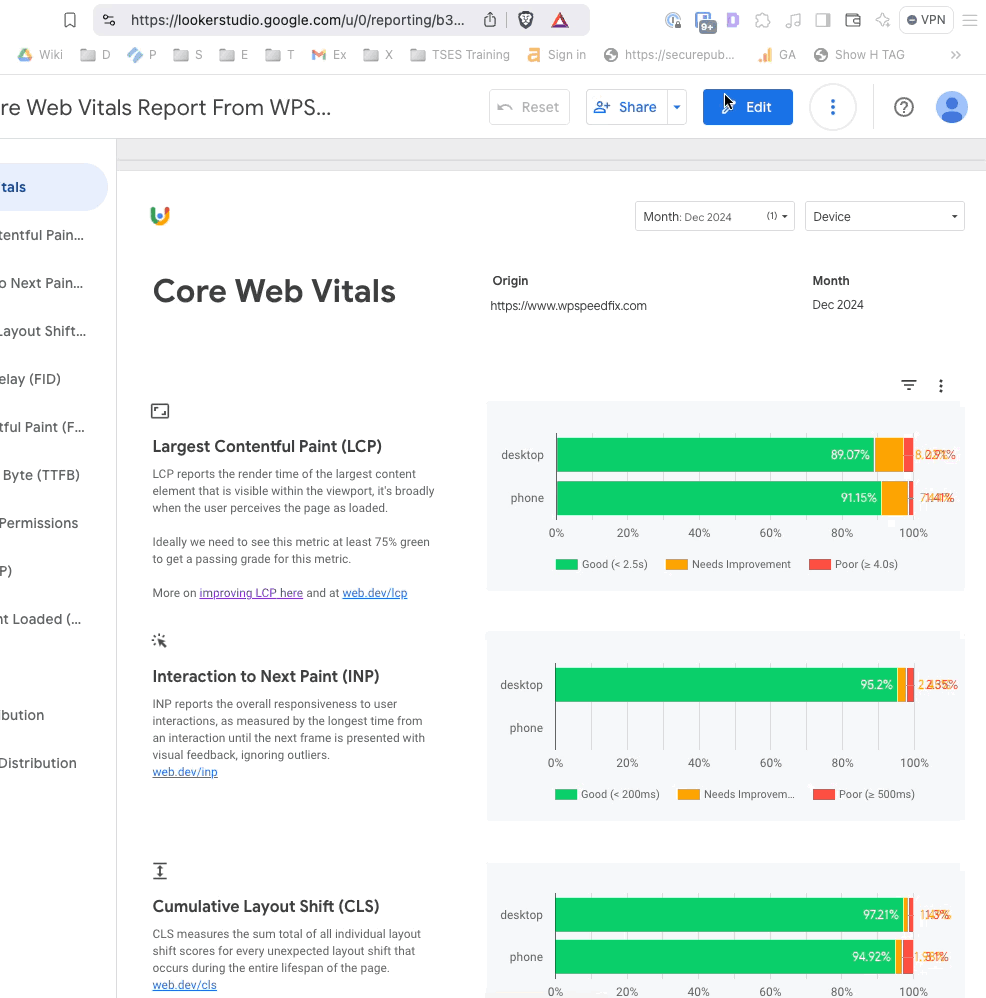Open the LCP chart three-dot menu
This screenshot has height=998, width=986.
[941, 386]
